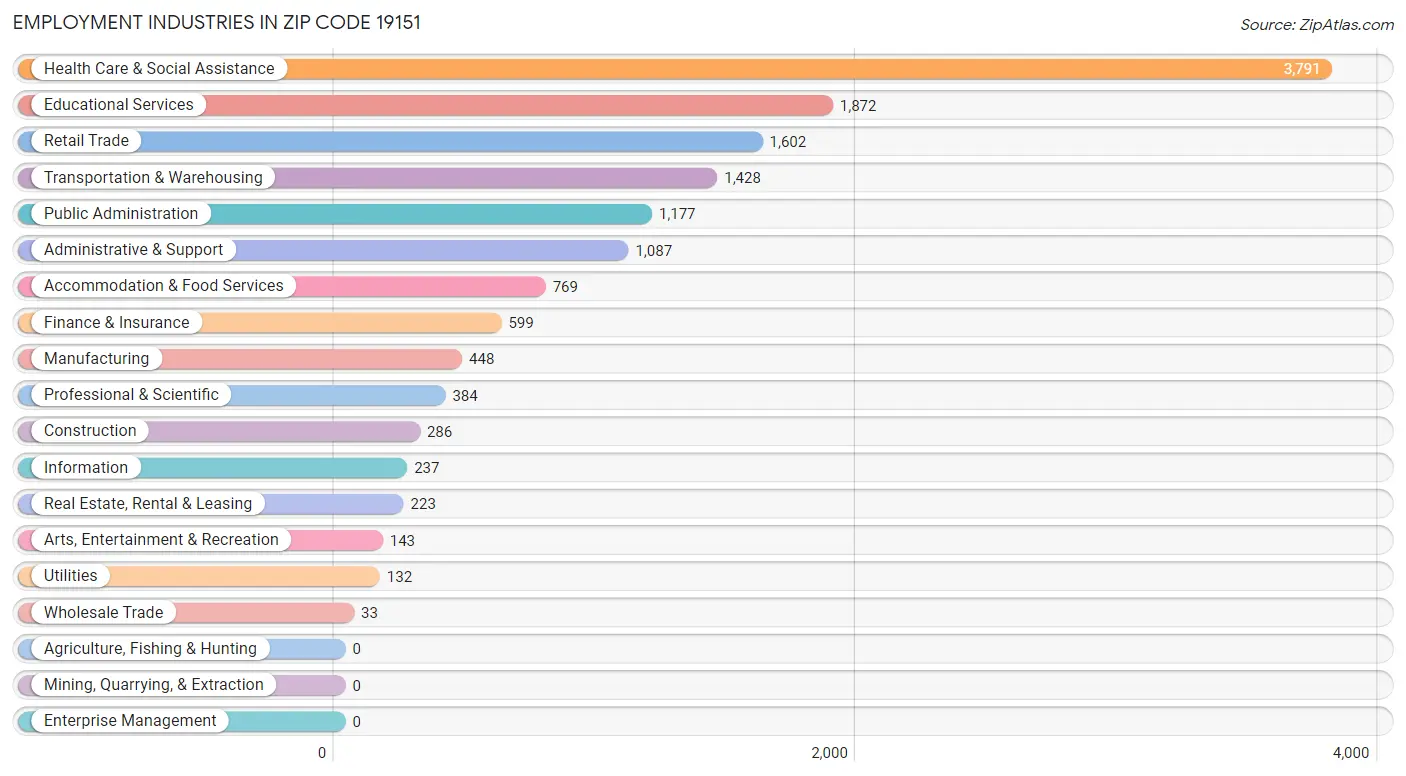The image size is (1406, 776).
Task: Click the Public Administration label
Action: 121,214
